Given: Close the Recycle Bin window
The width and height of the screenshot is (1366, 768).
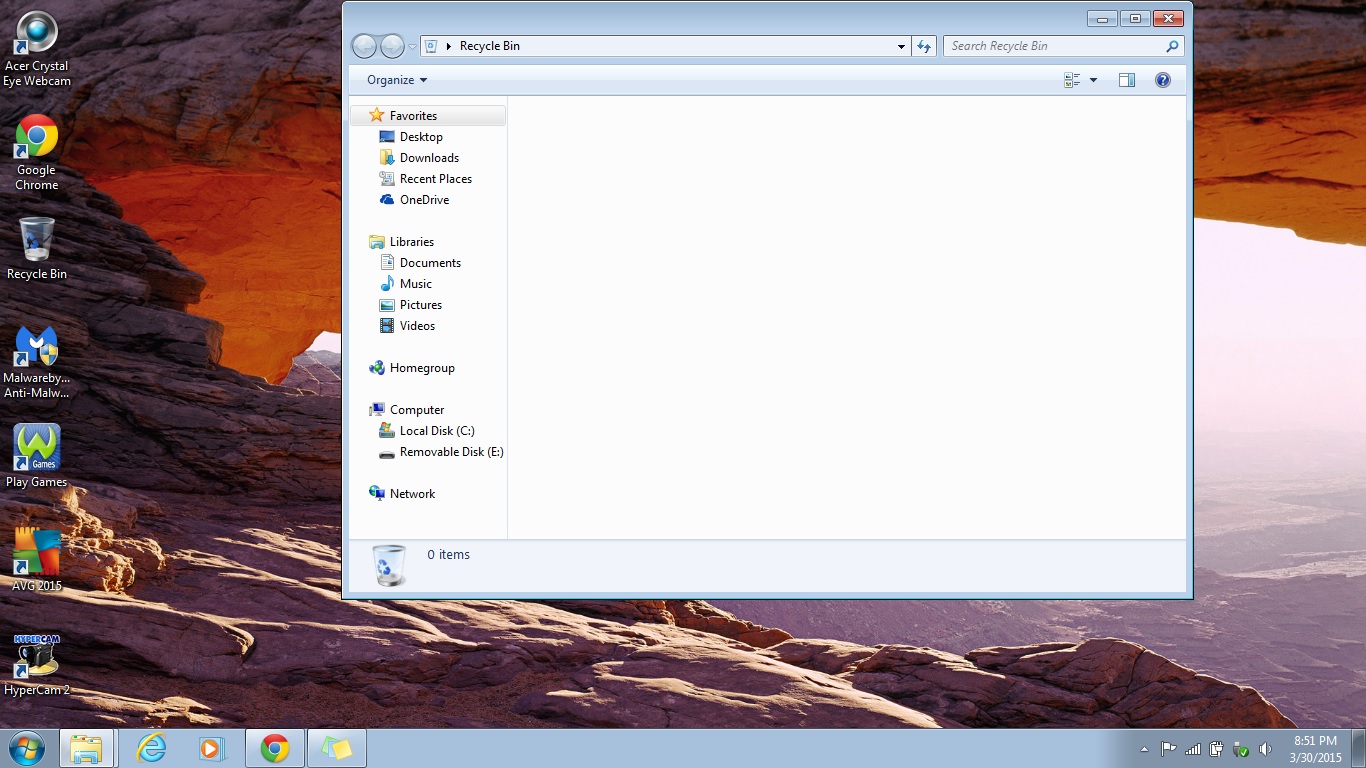Looking at the screenshot, I should (x=1168, y=18).
